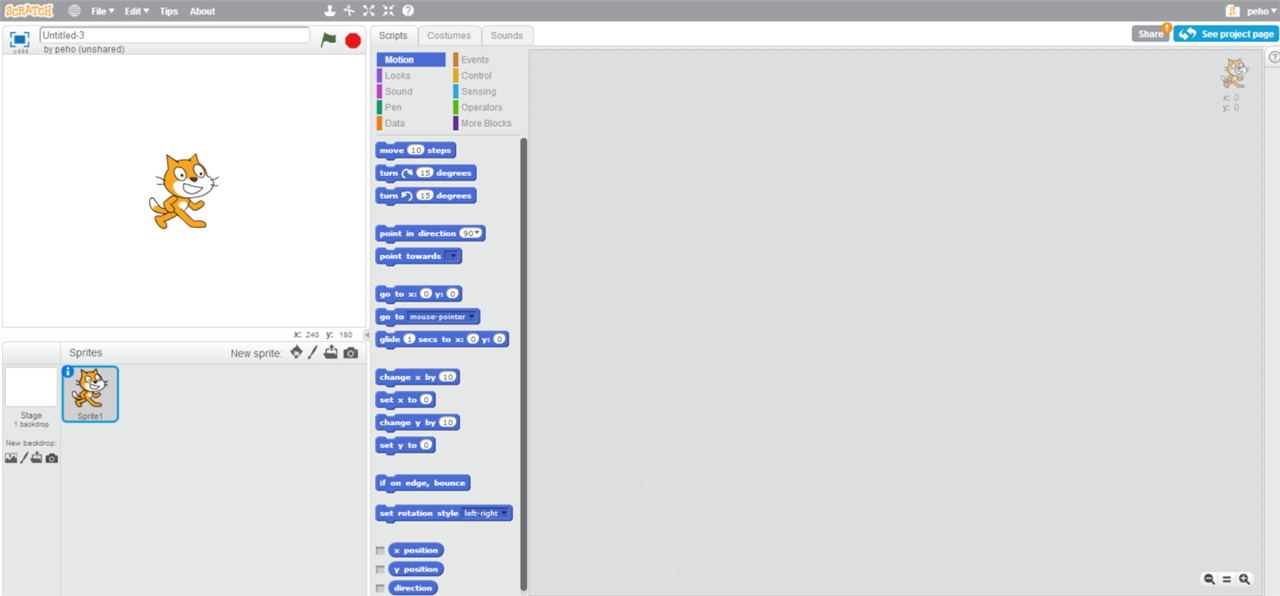Open File menu dropdown

click(x=102, y=11)
